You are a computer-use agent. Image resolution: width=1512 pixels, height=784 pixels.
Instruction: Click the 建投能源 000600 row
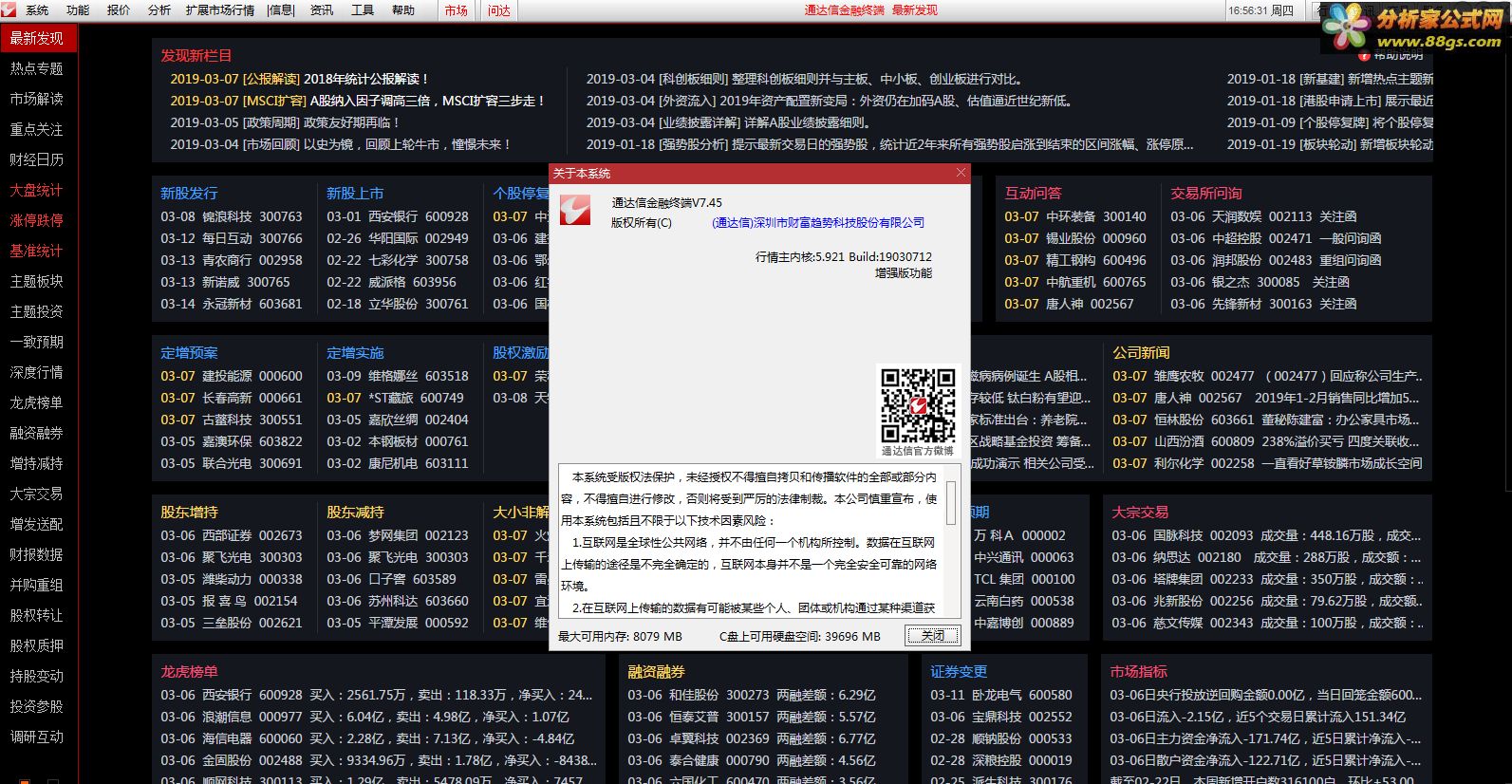click(x=232, y=376)
